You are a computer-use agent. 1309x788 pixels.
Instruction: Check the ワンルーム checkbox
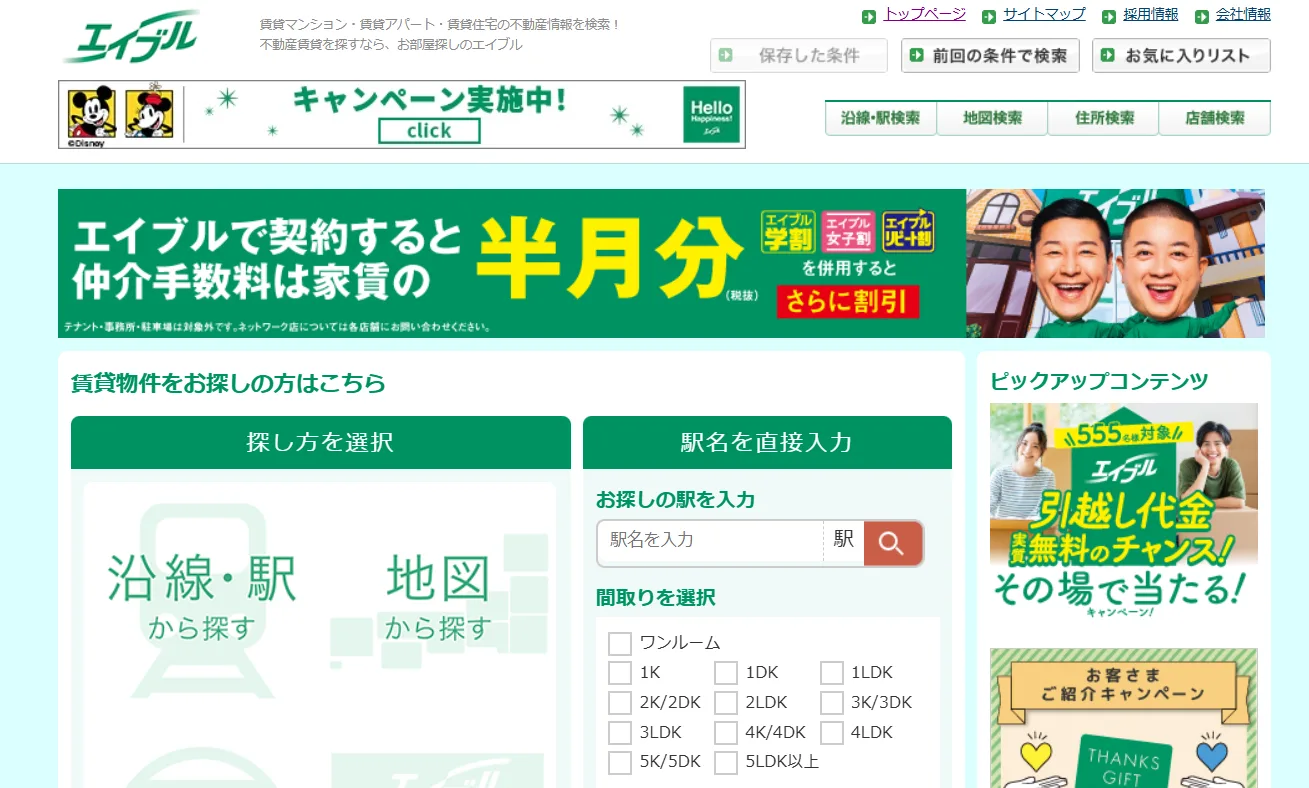coord(620,643)
